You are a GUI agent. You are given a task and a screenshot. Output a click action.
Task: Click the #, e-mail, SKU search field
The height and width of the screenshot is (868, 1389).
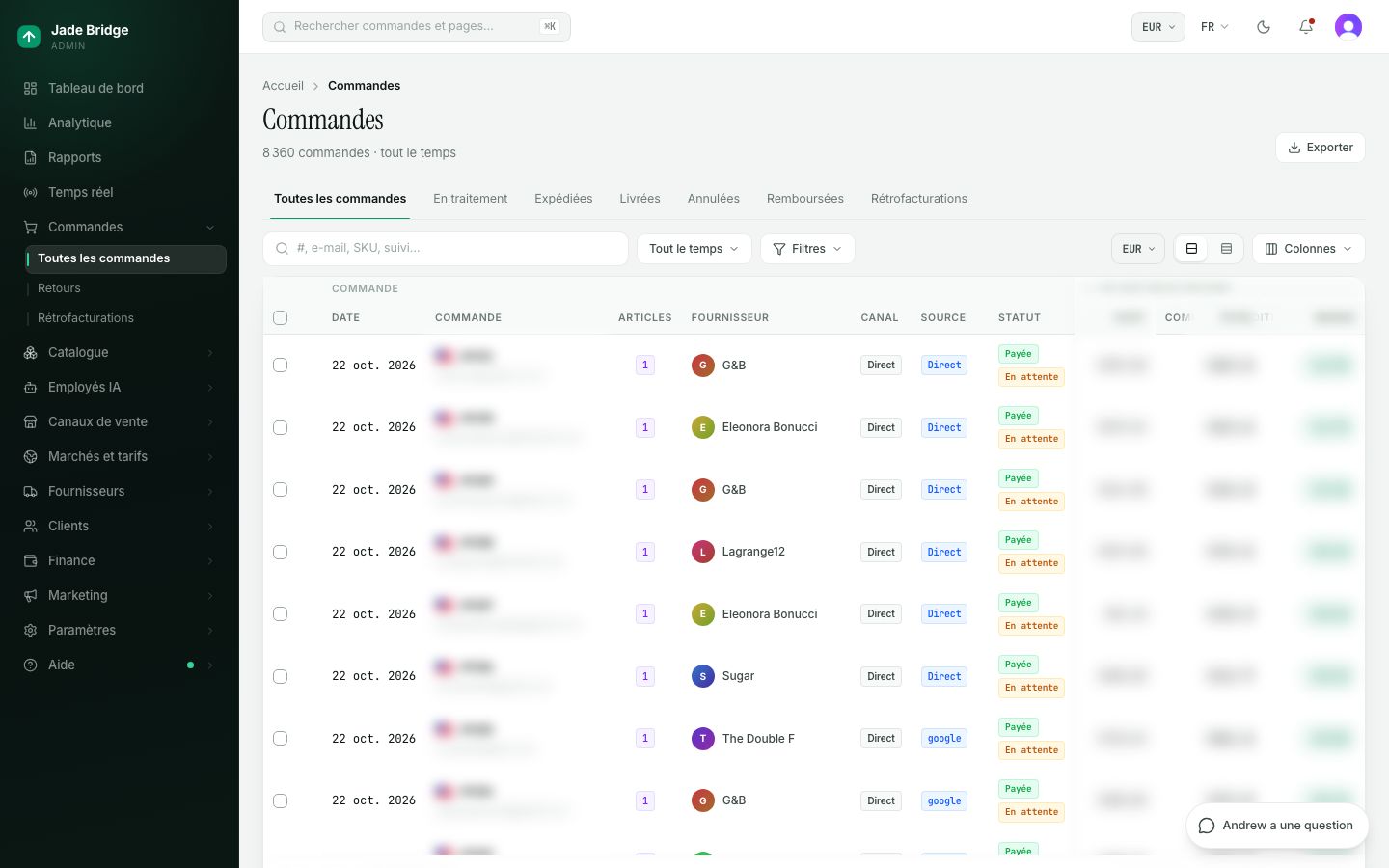pyautogui.click(x=446, y=249)
